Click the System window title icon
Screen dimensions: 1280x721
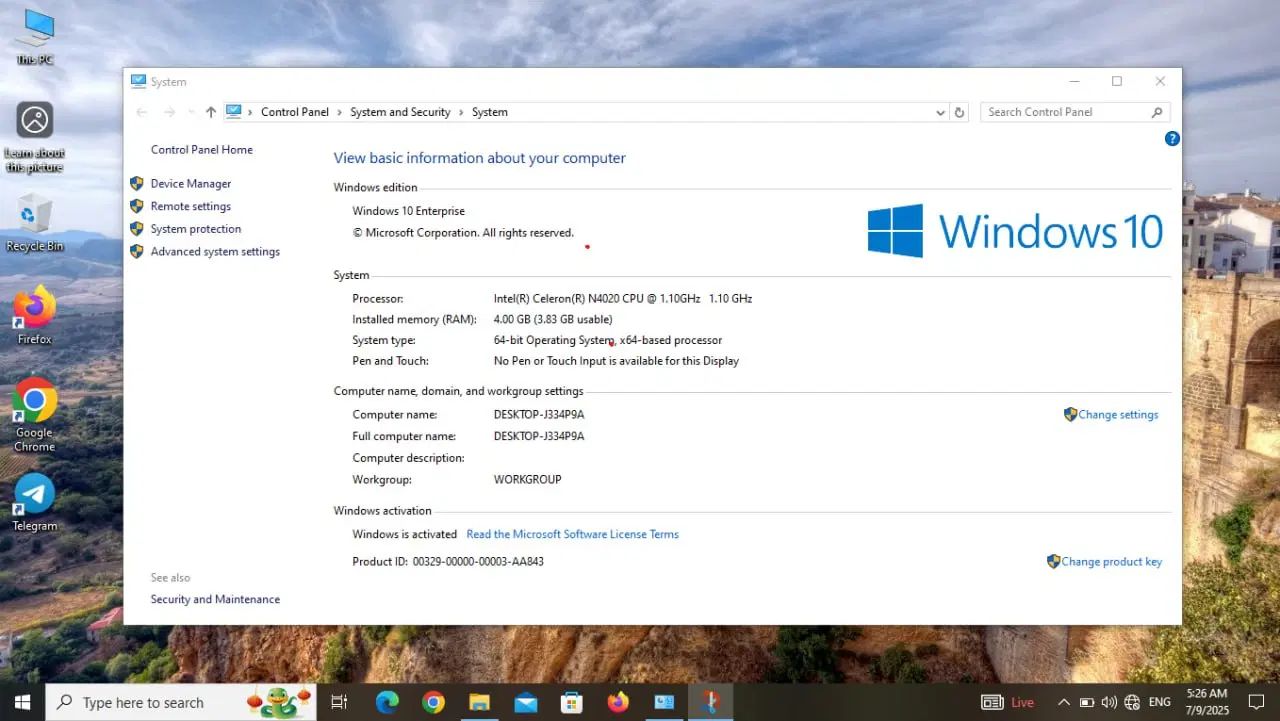(x=138, y=82)
